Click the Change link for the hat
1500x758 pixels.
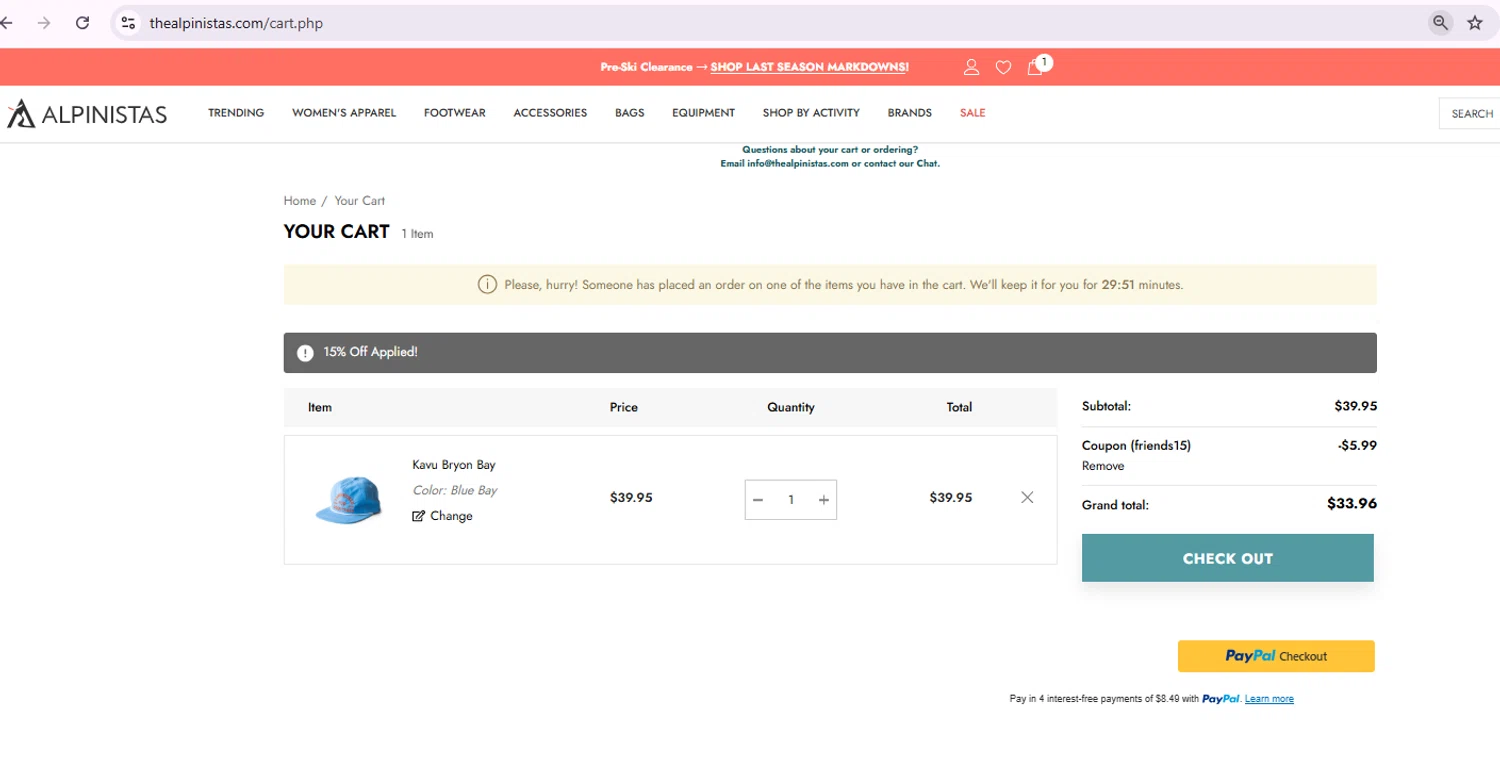(x=451, y=516)
